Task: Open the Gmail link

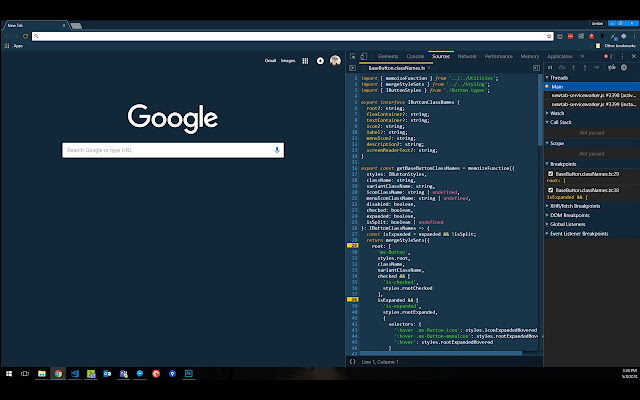Action: click(x=270, y=61)
